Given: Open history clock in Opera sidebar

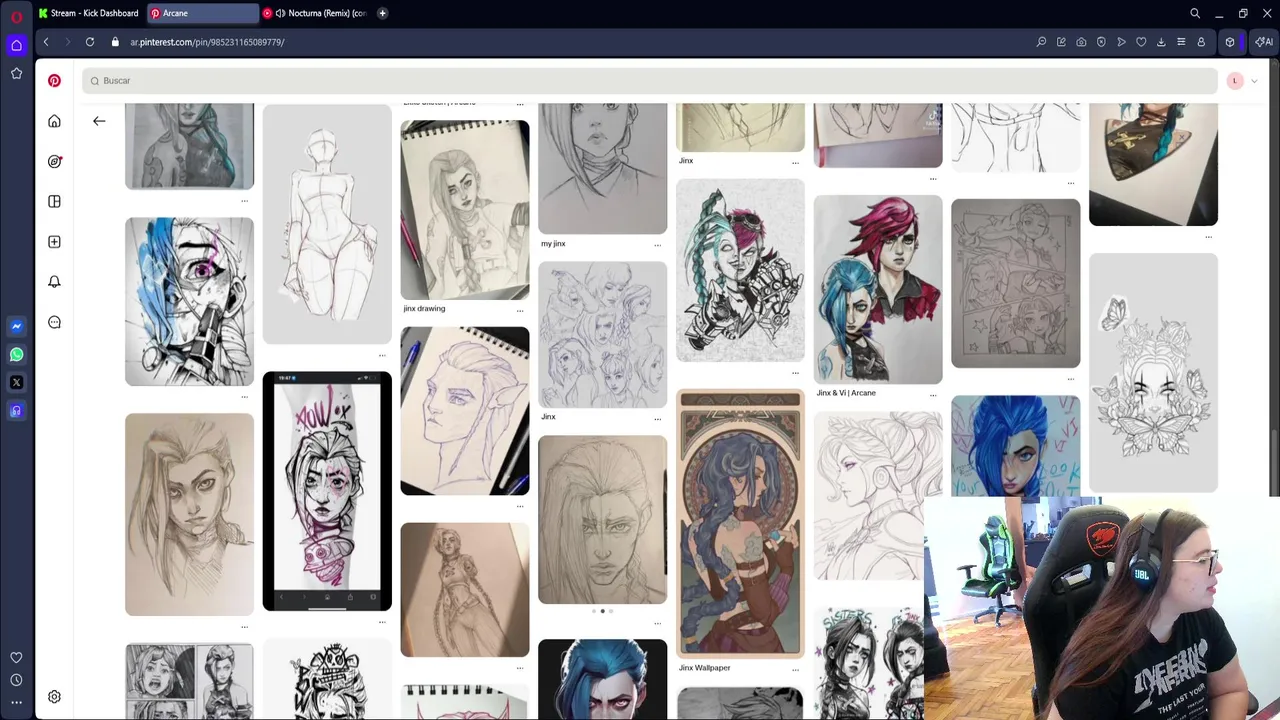Looking at the screenshot, I should click(x=16, y=680).
